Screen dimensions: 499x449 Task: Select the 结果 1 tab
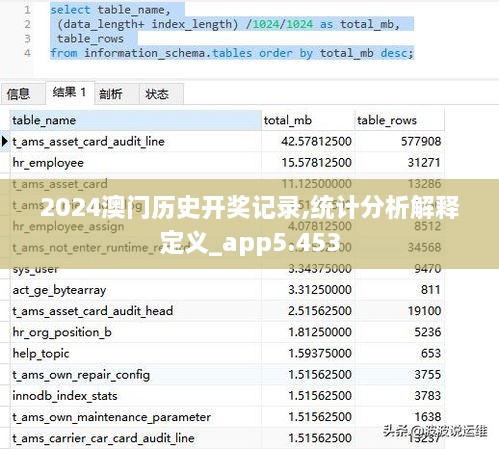70,92
